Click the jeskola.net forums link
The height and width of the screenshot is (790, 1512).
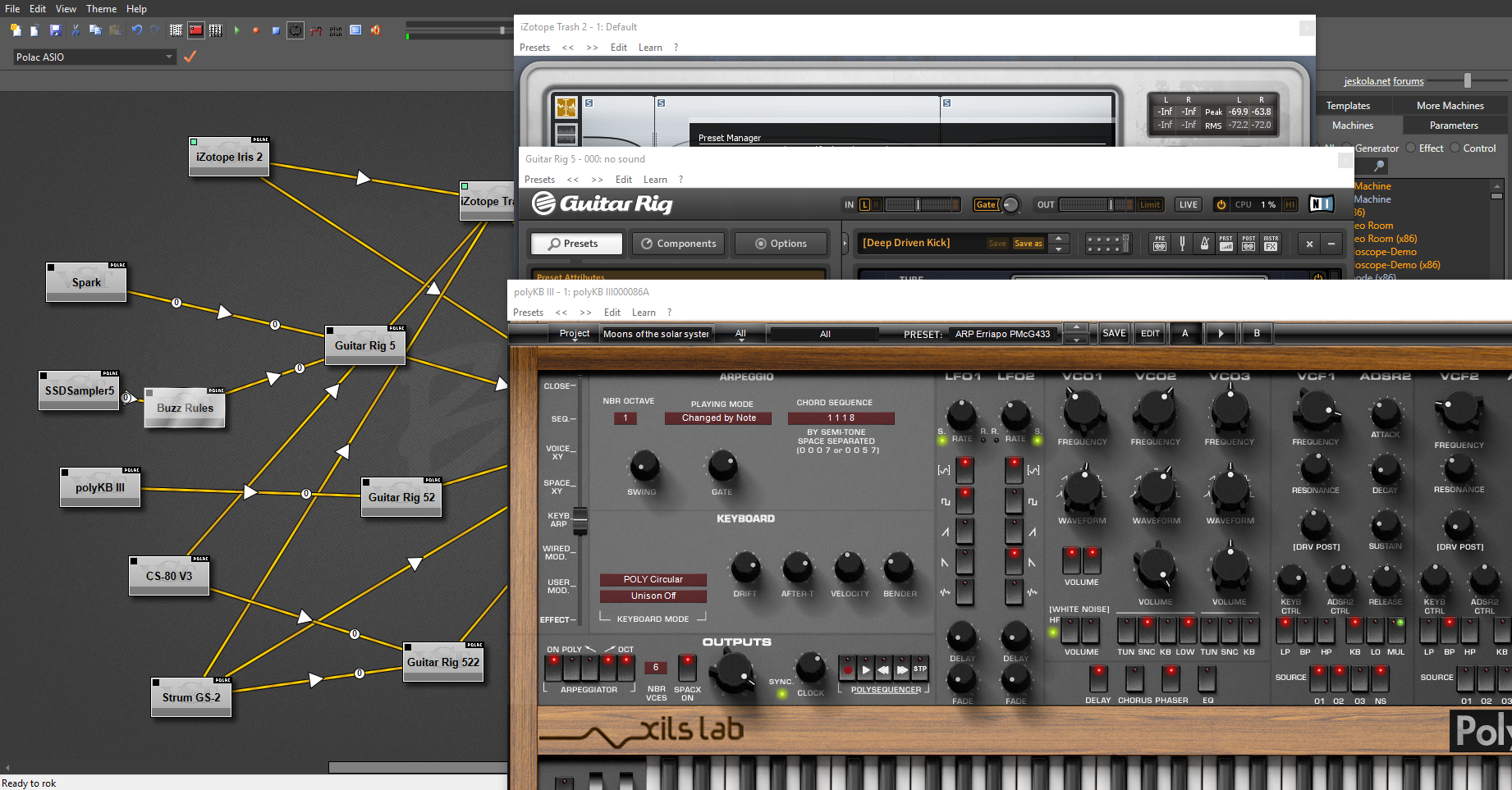coord(1383,81)
